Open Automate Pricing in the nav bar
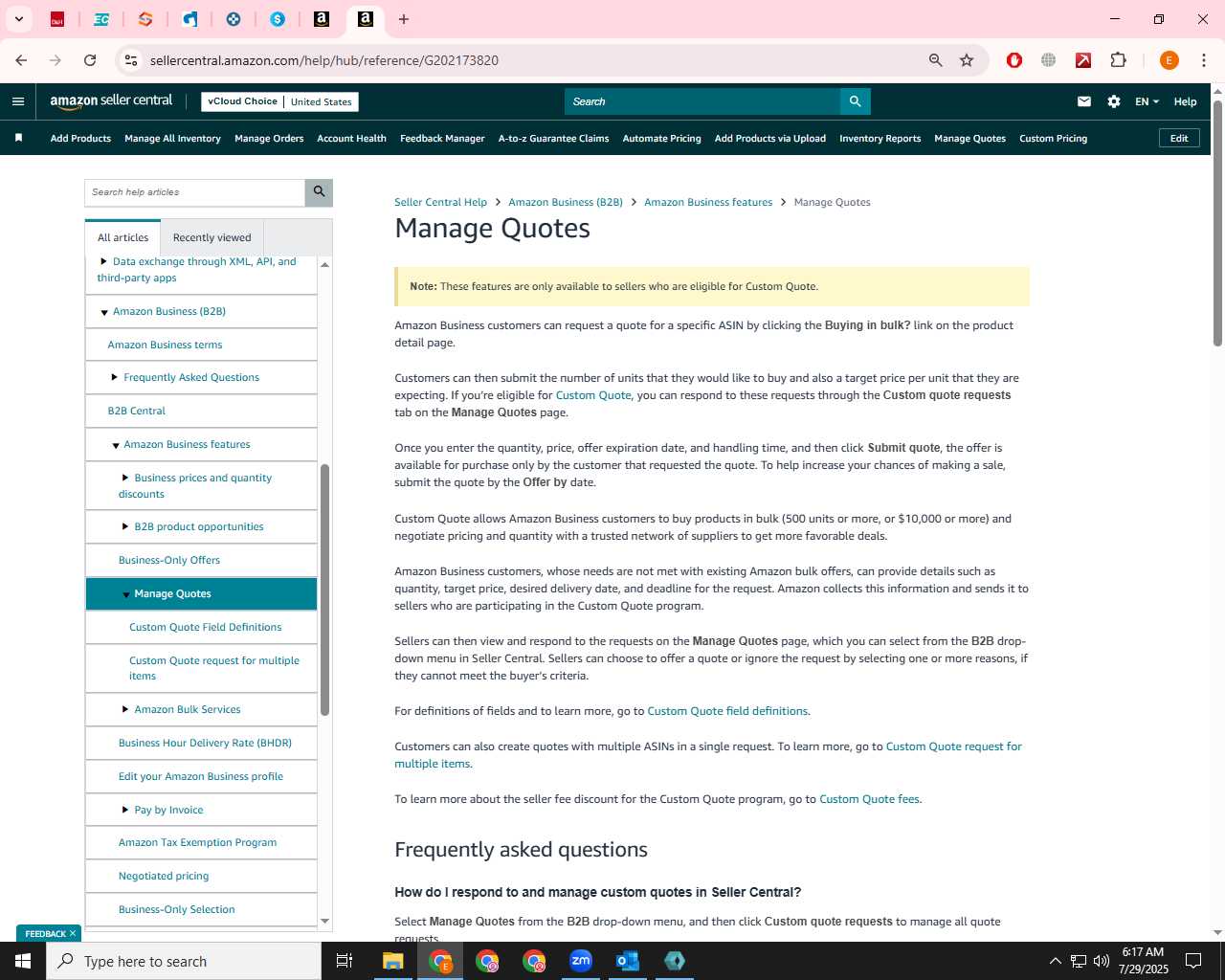Image resolution: width=1225 pixels, height=980 pixels. (x=661, y=138)
